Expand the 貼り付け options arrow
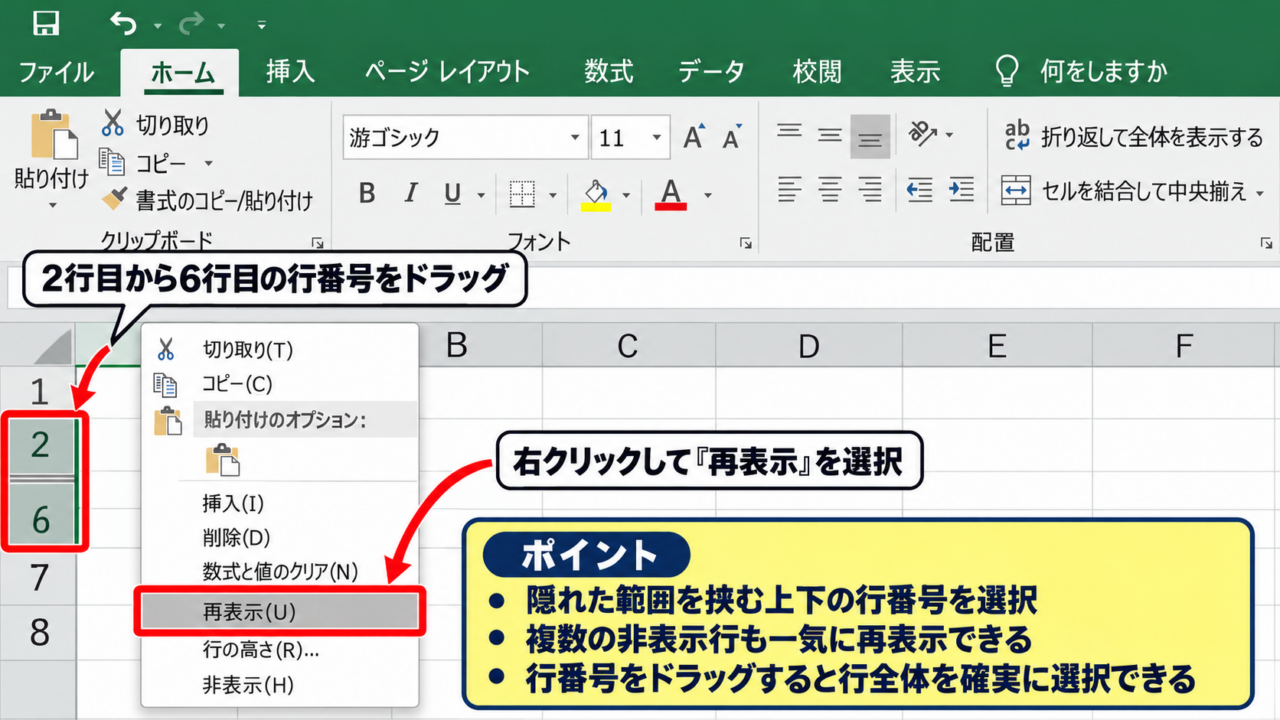Viewport: 1280px width, 720px height. coord(52,206)
